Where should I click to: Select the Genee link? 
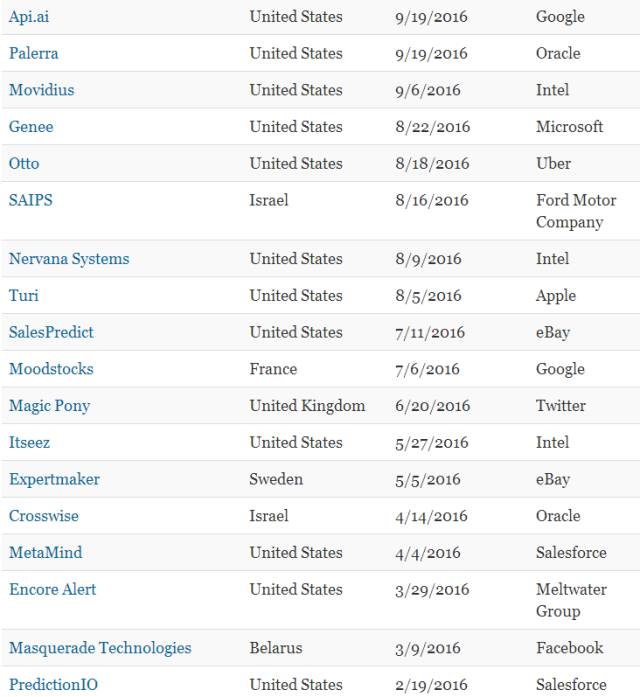coord(31,127)
